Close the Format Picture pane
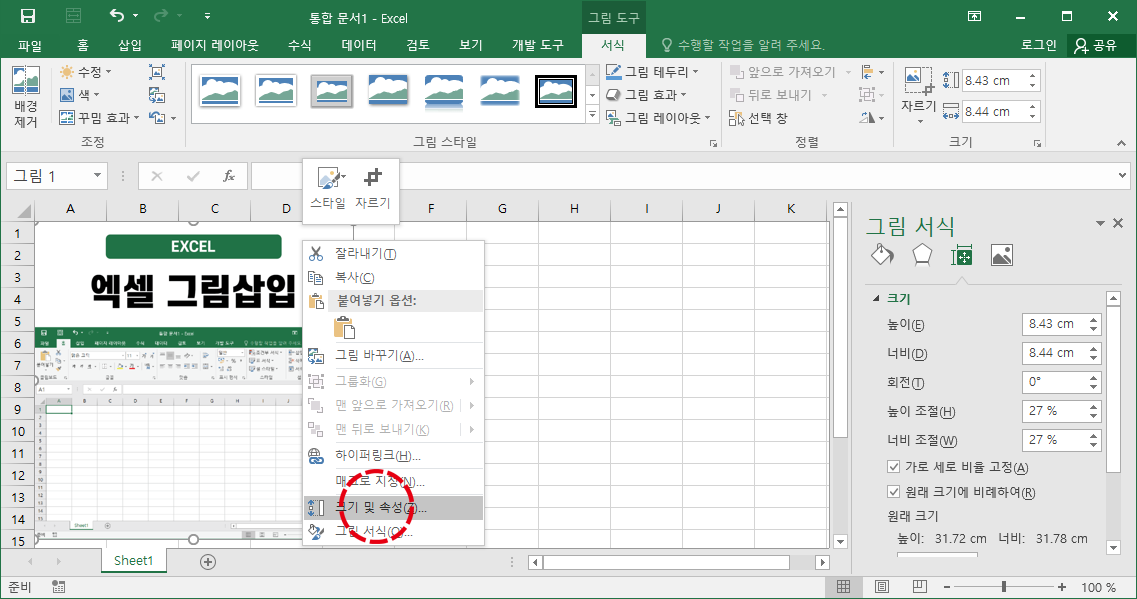This screenshot has height=599, width=1137. pos(1118,223)
